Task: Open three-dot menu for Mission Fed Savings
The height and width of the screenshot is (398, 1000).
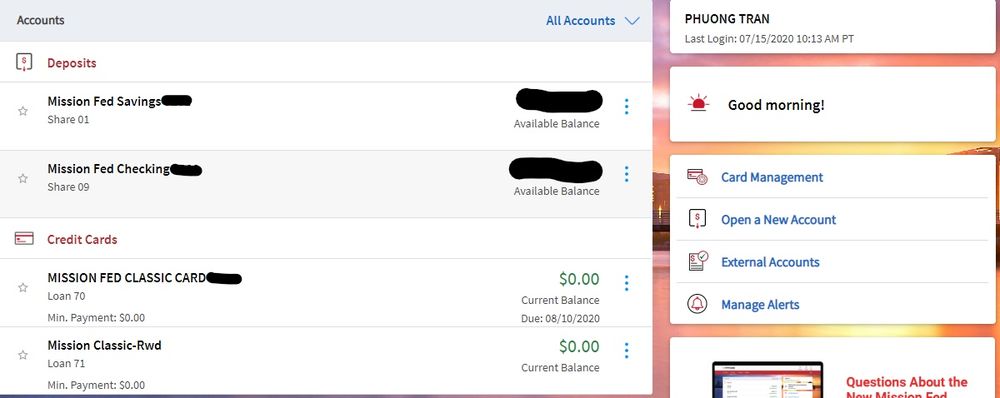Action: click(626, 107)
